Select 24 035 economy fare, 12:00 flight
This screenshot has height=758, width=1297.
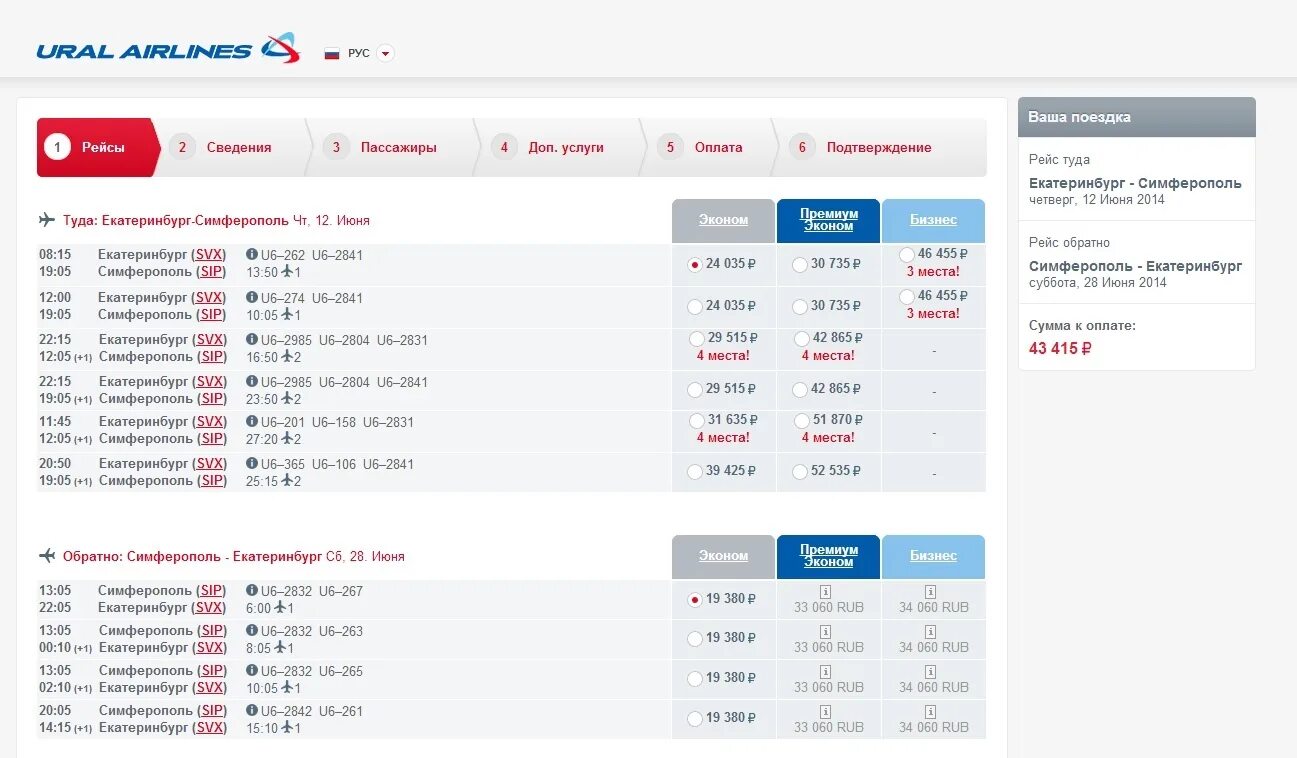695,306
